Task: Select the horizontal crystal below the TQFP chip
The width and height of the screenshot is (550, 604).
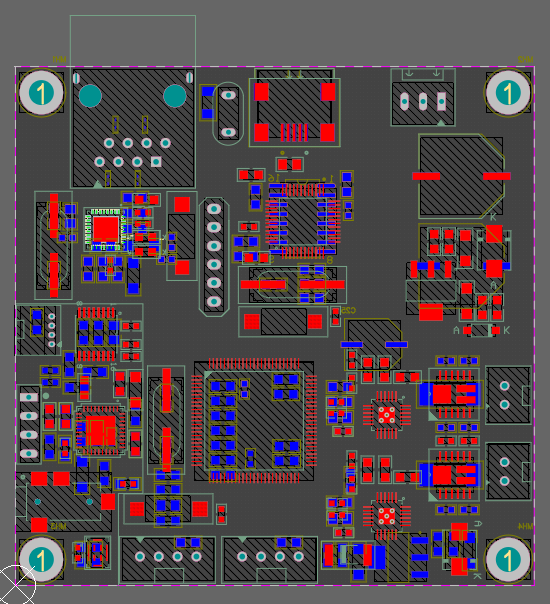Action: (x=292, y=285)
